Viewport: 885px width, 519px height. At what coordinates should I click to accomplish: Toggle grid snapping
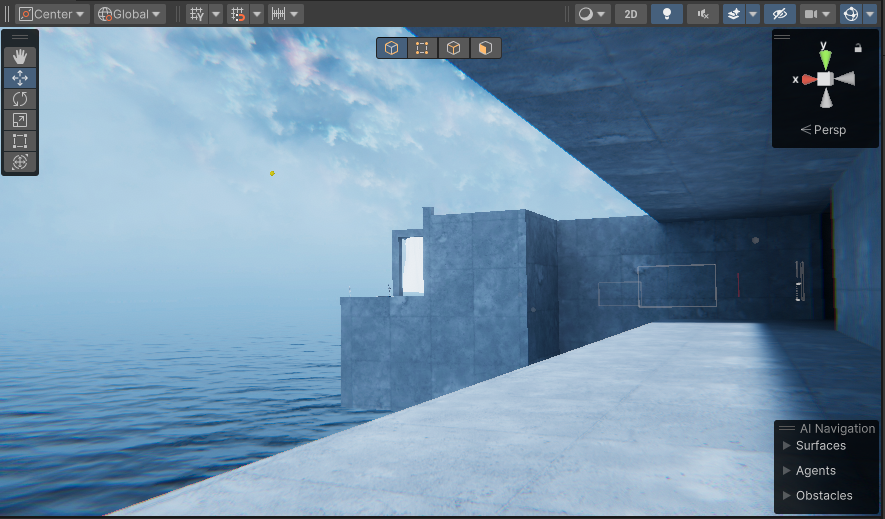pyautogui.click(x=238, y=14)
